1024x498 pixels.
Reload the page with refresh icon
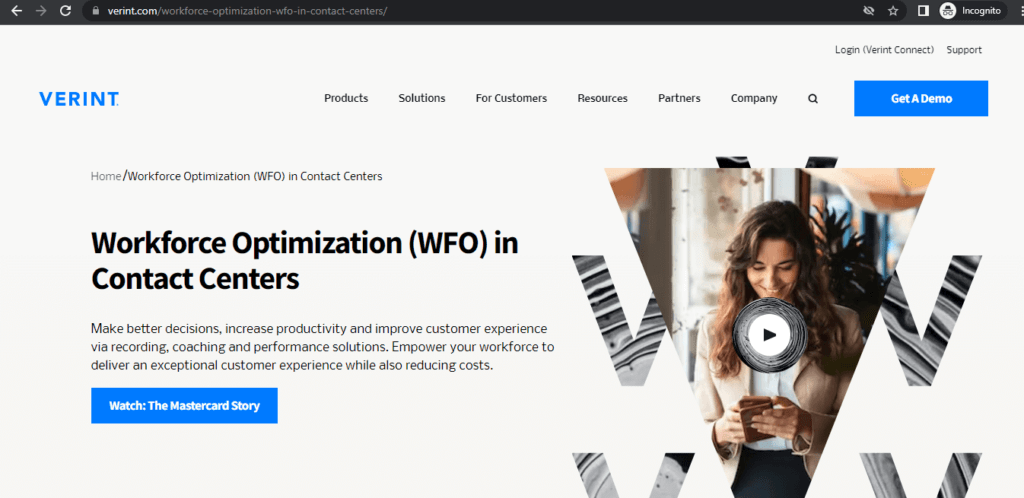(x=65, y=11)
